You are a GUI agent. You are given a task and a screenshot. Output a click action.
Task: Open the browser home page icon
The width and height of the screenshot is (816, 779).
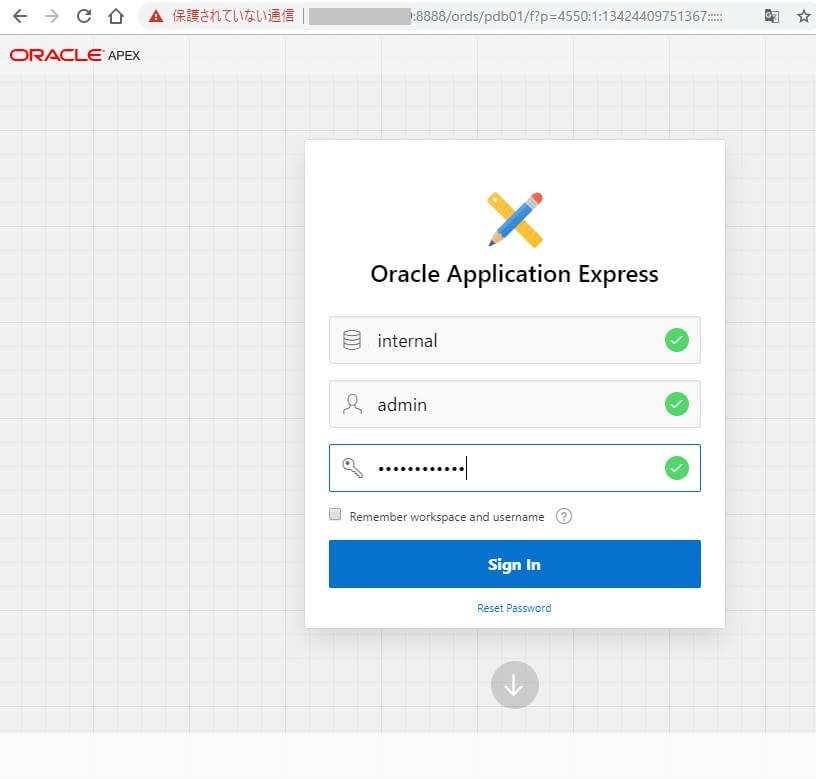coord(116,17)
